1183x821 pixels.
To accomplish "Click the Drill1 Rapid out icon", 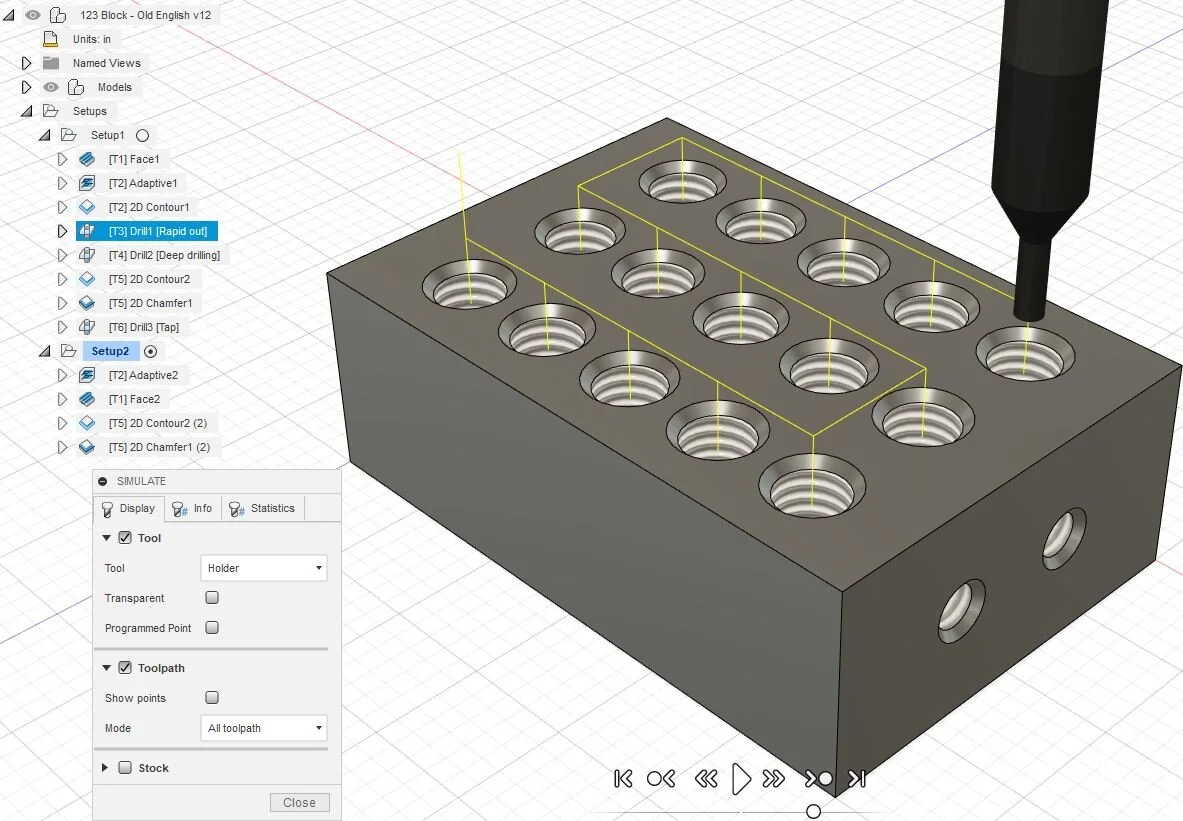I will pos(87,231).
